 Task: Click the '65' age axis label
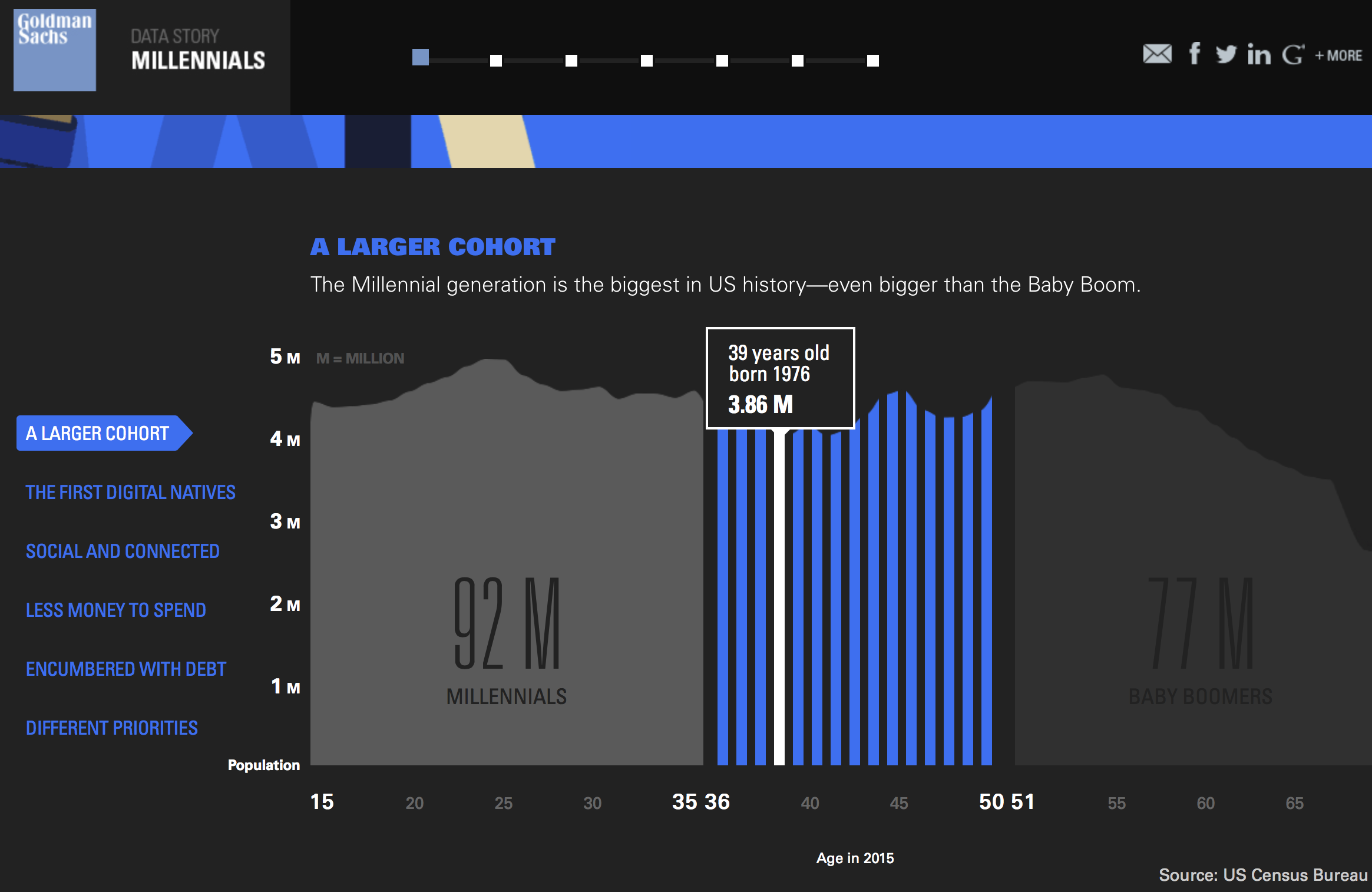click(x=1295, y=803)
